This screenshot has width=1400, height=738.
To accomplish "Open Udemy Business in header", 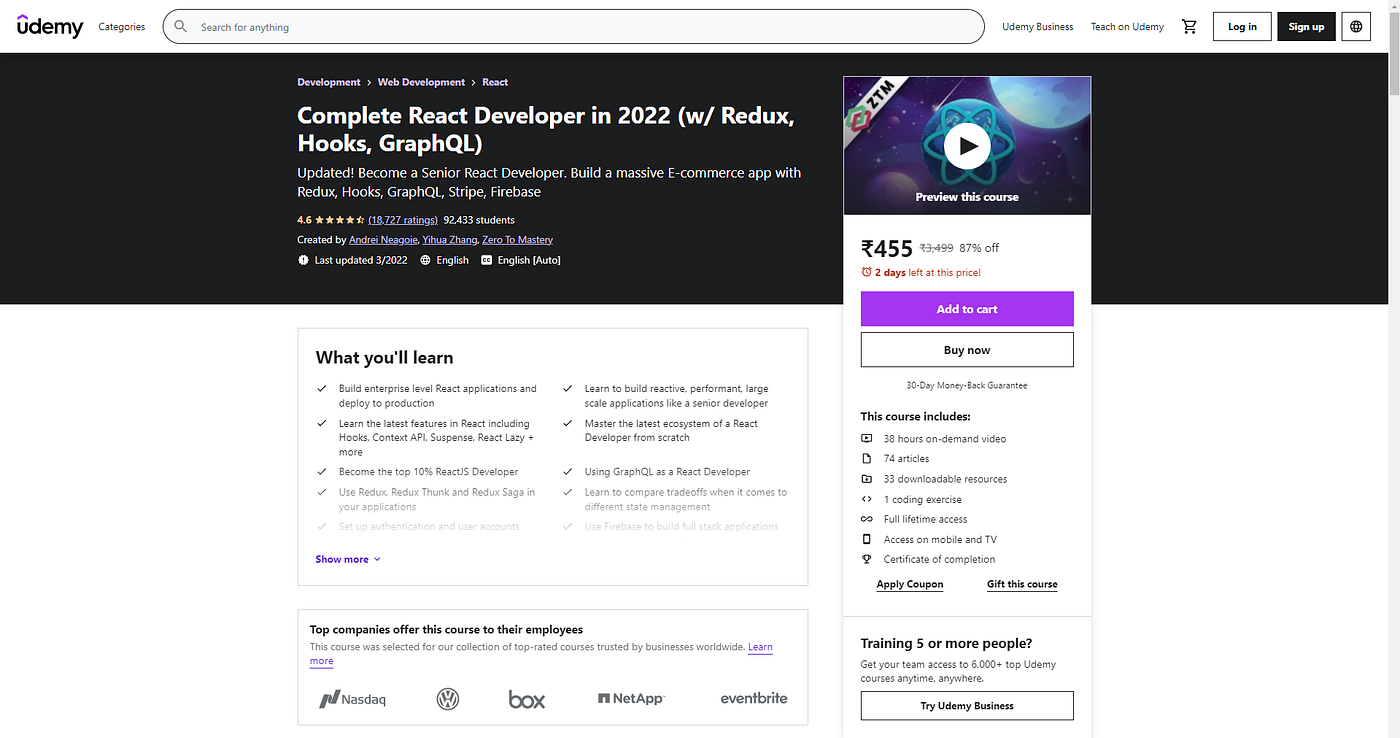I will point(1038,27).
